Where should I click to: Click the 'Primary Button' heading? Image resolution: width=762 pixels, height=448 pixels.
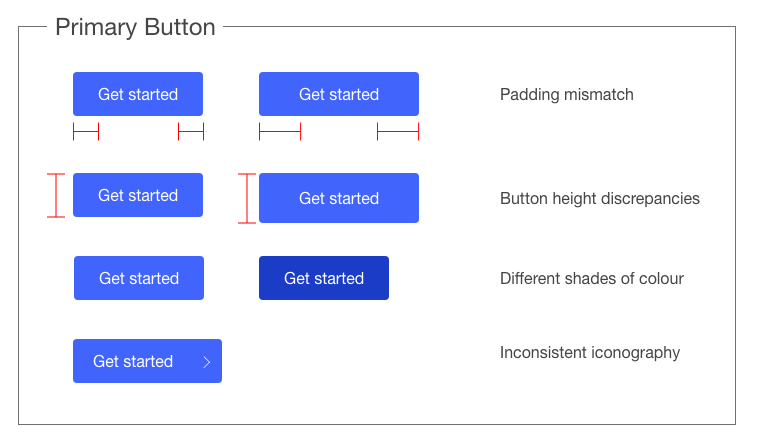(135, 27)
